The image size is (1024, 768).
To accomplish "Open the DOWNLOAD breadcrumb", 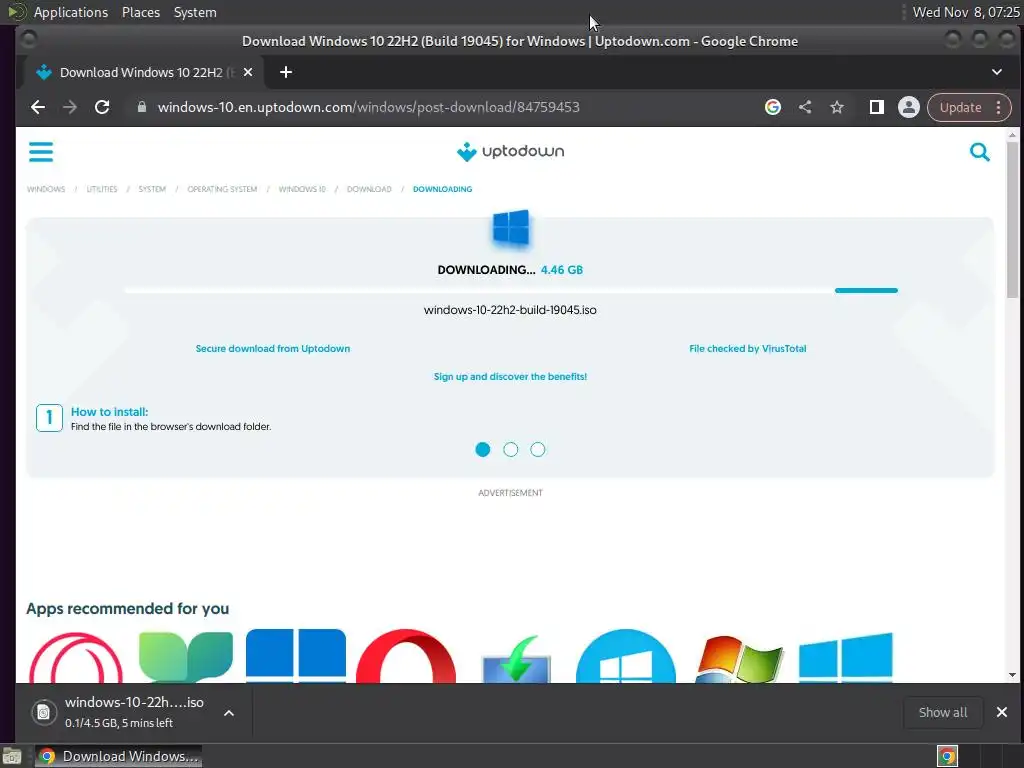I will click(369, 189).
